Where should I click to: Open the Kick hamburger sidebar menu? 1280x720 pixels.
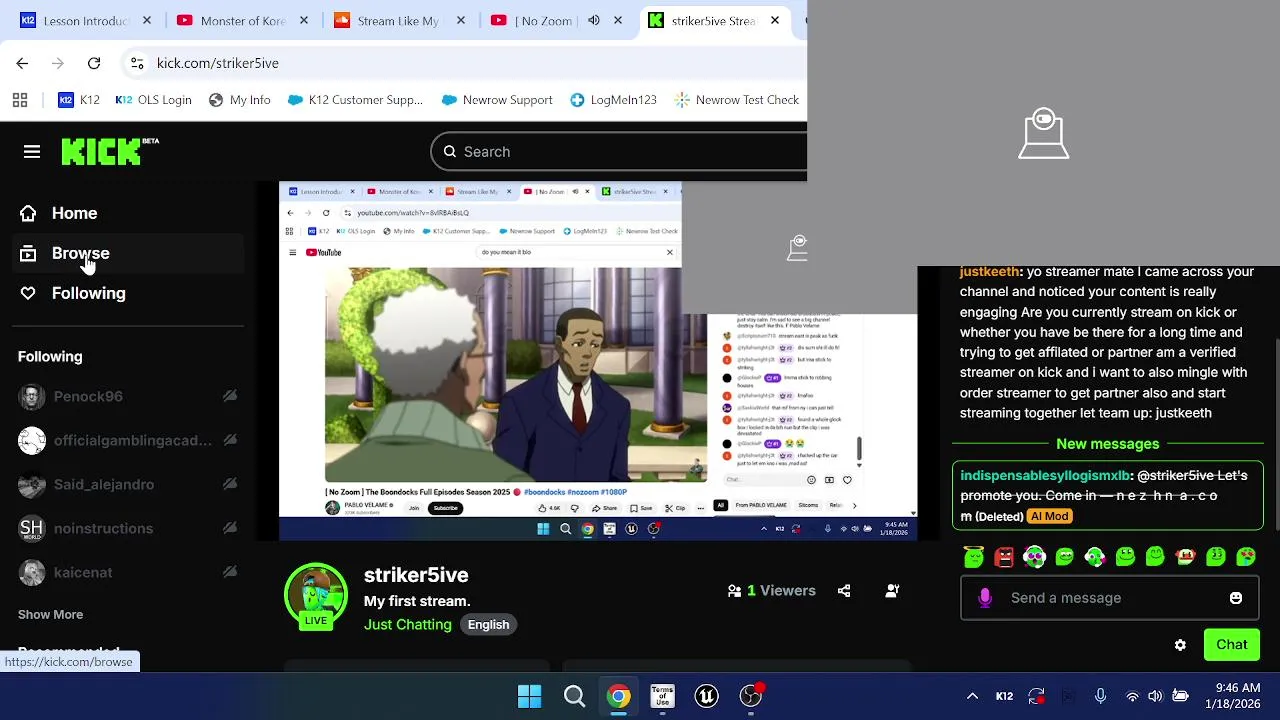click(32, 152)
